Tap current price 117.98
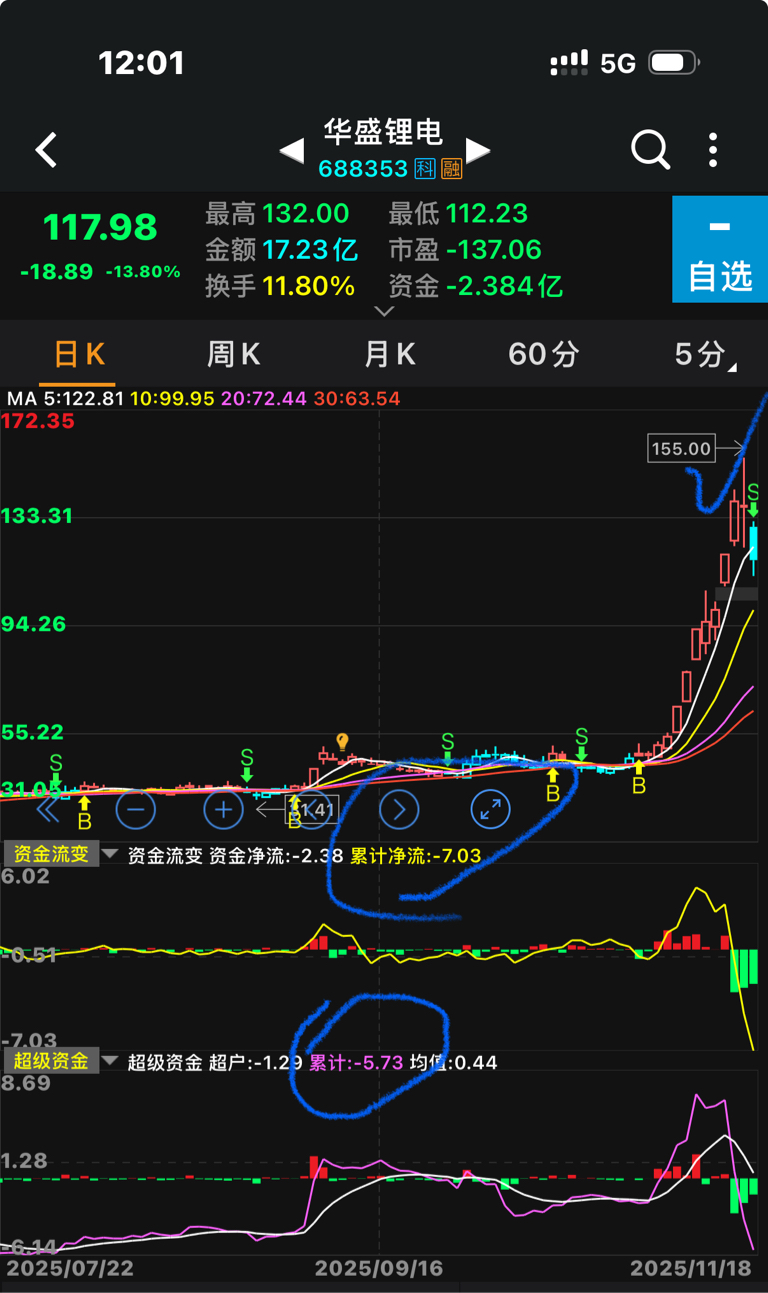This screenshot has height=1293, width=768. coord(100,227)
